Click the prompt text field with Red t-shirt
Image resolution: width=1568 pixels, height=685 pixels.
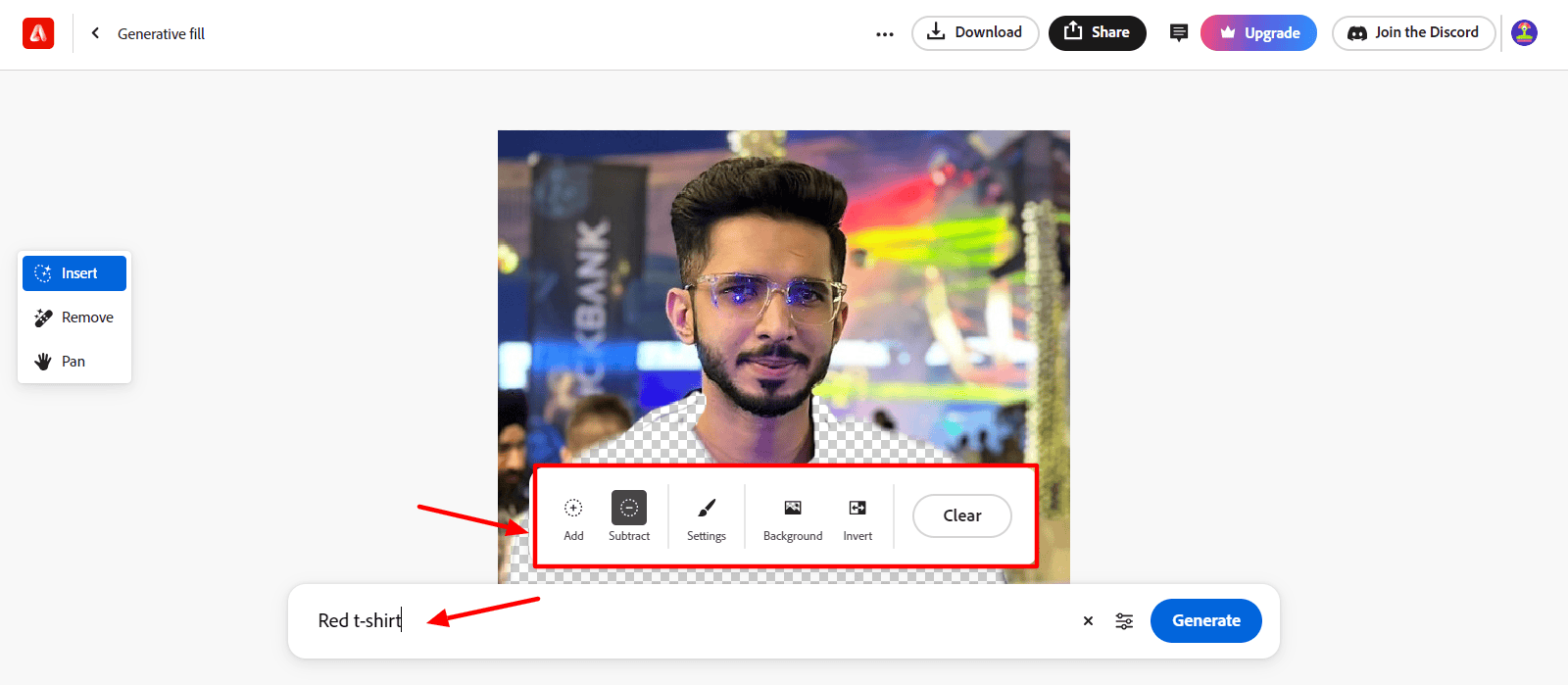pyautogui.click(x=686, y=621)
